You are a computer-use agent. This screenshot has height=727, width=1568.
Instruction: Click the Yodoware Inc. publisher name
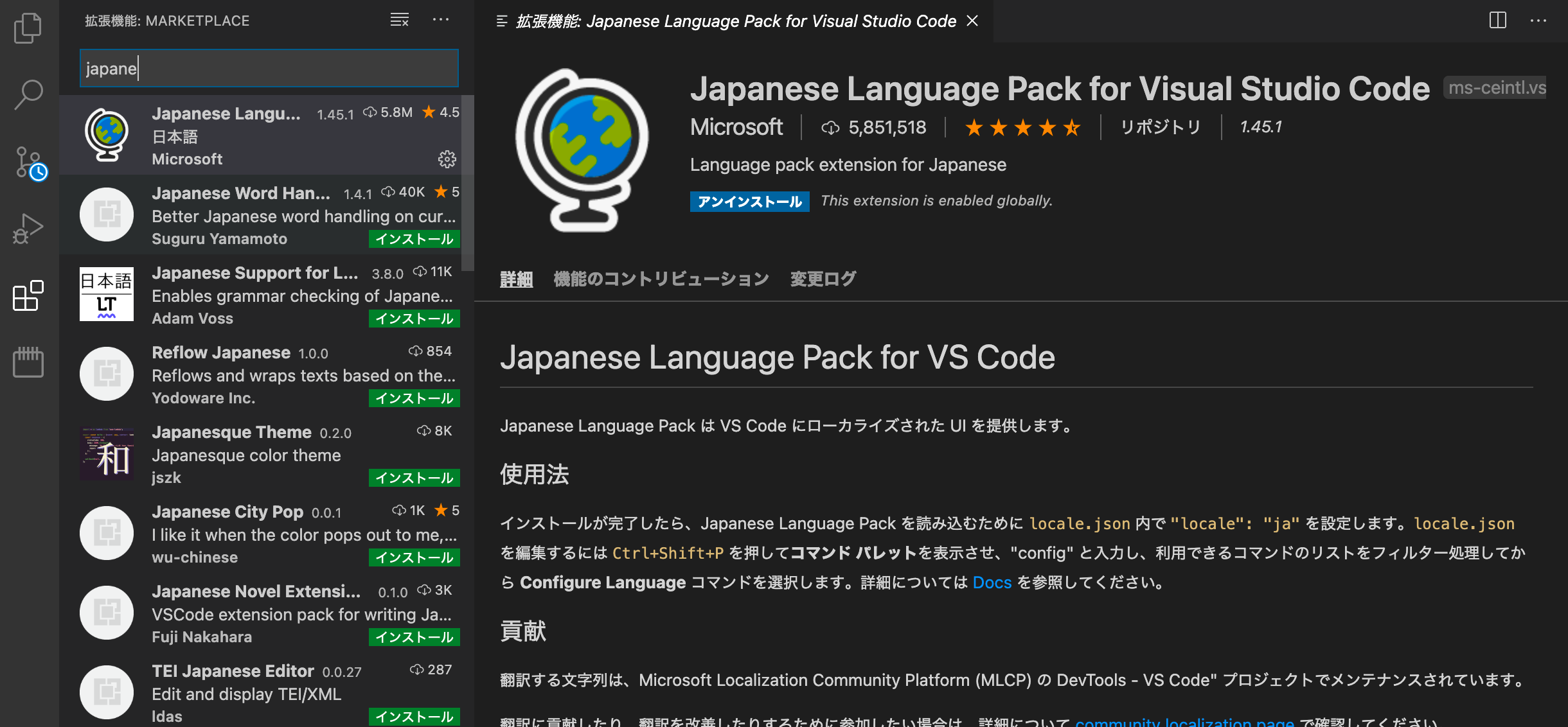pos(204,398)
